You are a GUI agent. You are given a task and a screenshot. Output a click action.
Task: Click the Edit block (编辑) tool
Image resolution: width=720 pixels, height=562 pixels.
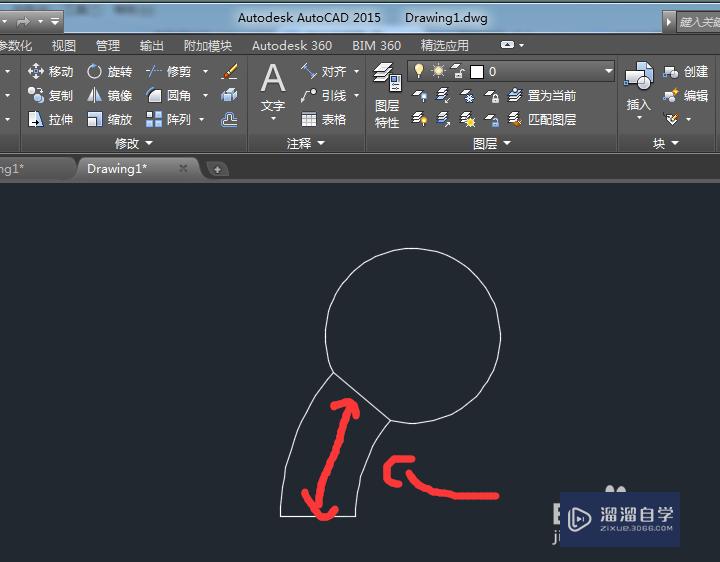pos(686,95)
